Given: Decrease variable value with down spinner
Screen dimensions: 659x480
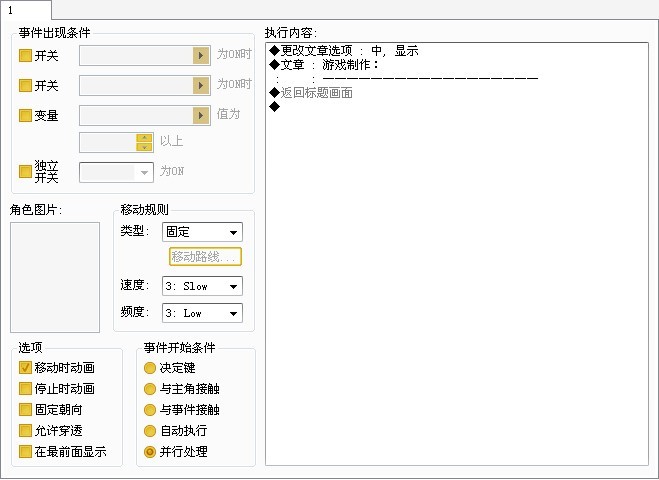Looking at the screenshot, I should click(145, 147).
